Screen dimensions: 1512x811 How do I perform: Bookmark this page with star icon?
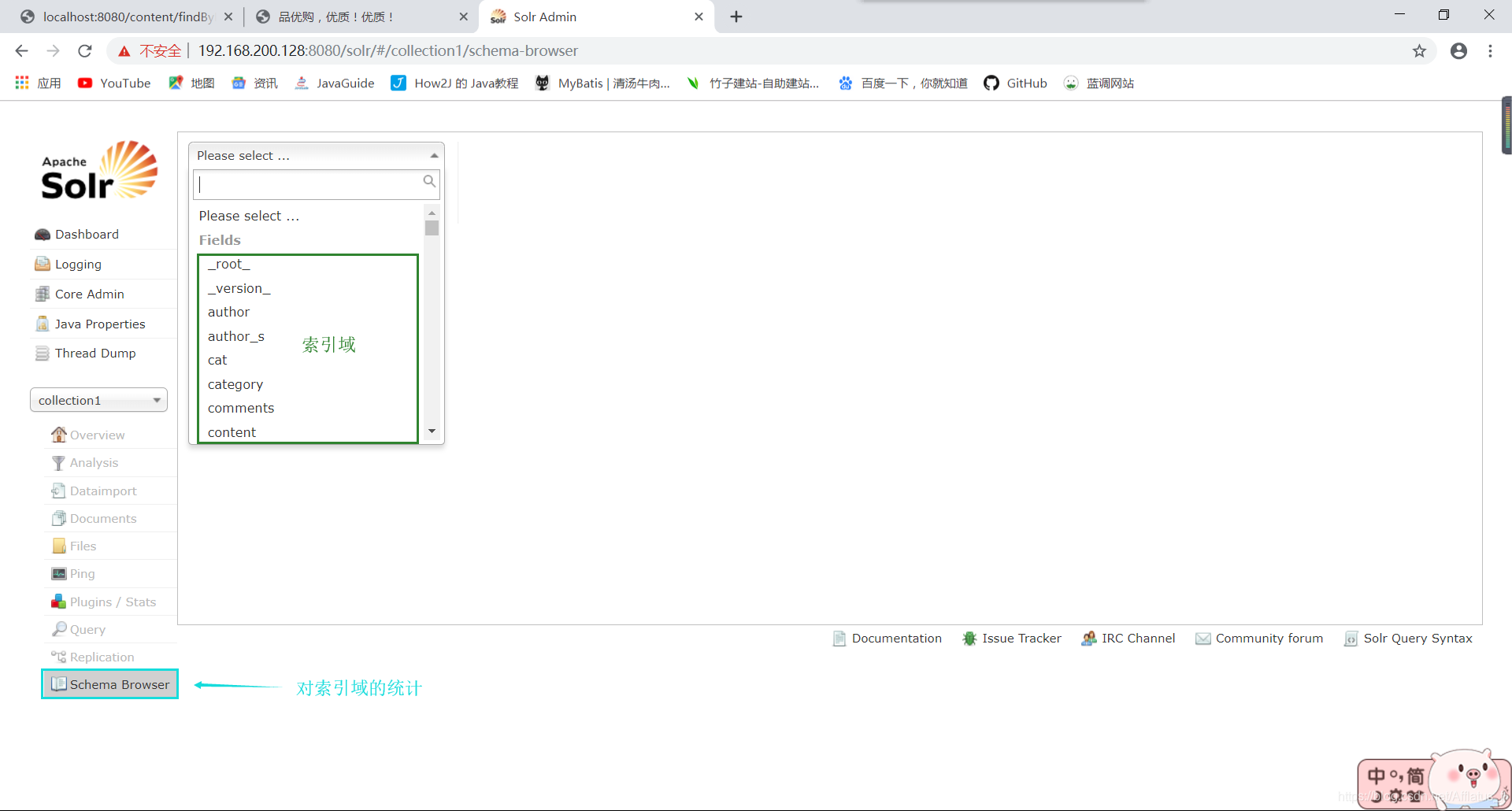[1419, 51]
